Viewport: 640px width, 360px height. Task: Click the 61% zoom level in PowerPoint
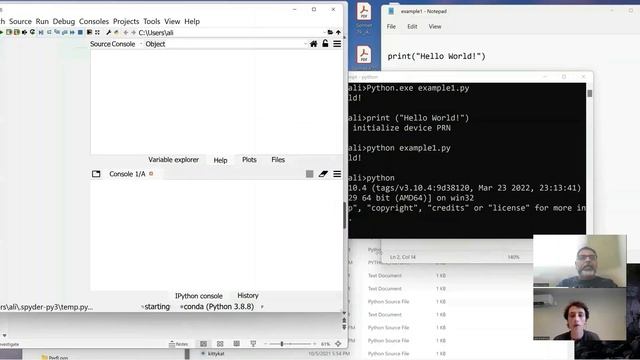click(x=325, y=344)
